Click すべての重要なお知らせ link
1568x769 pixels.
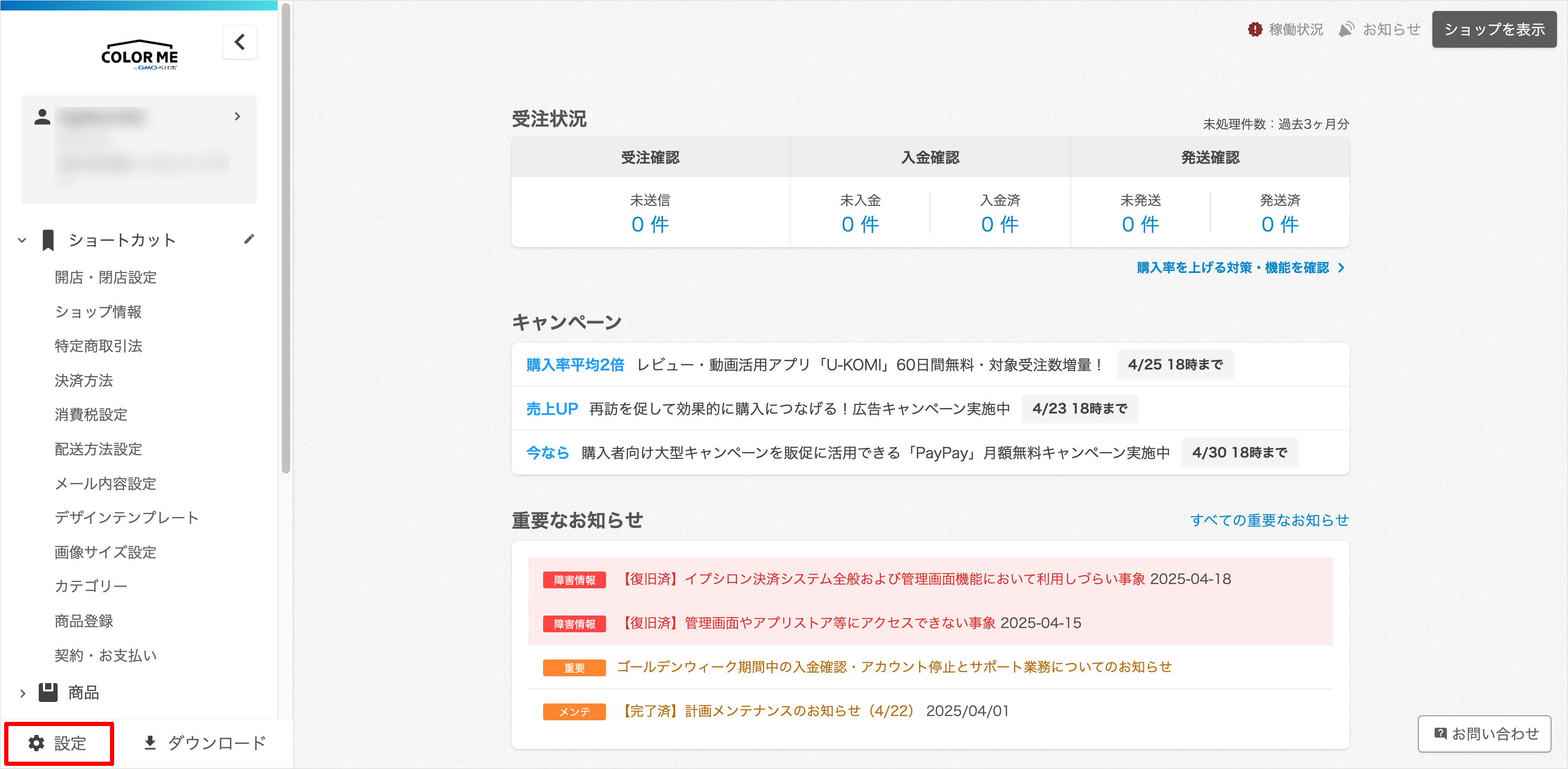point(1269,521)
